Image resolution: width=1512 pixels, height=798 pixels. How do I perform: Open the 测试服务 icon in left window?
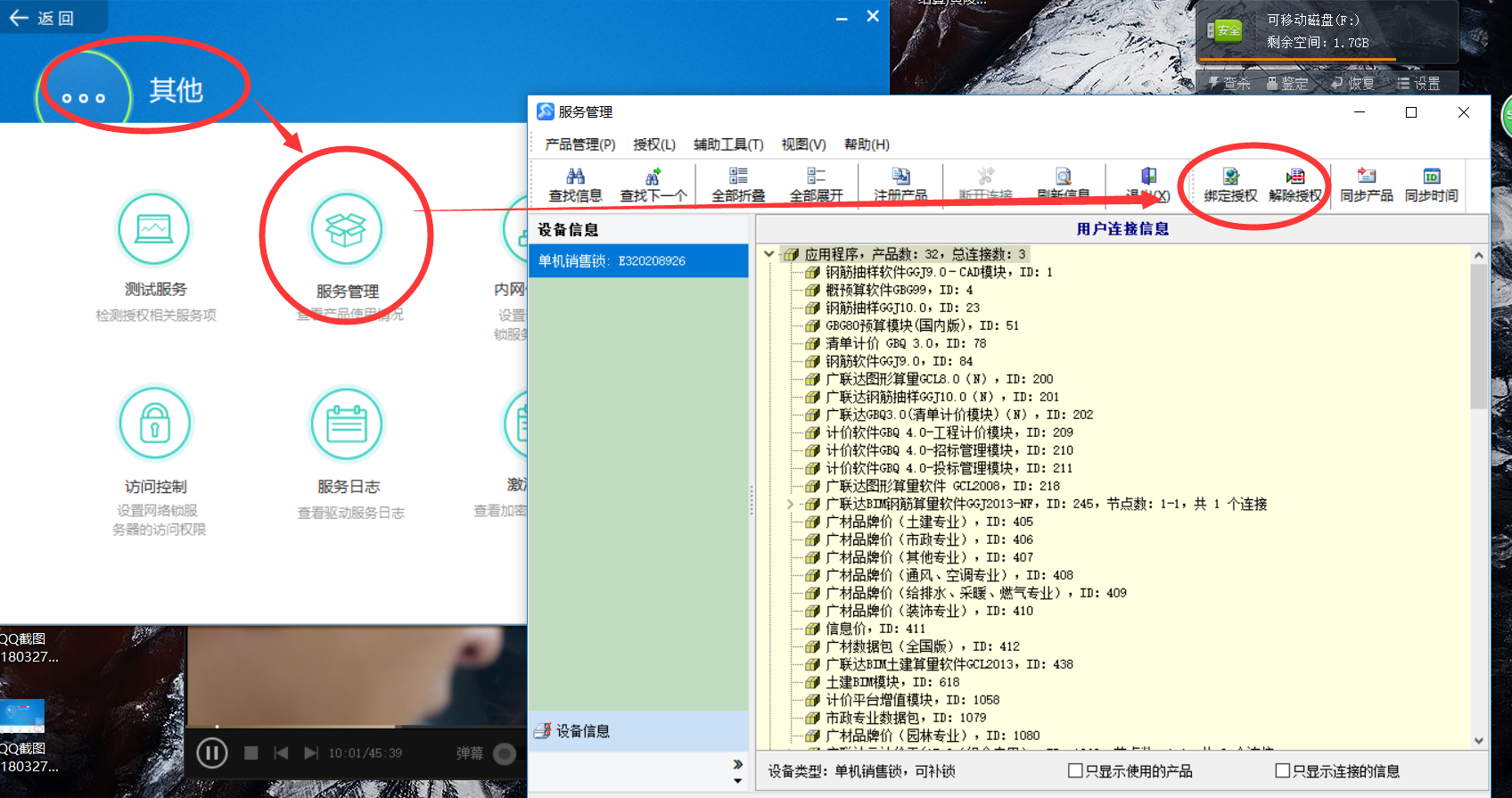tap(154, 229)
